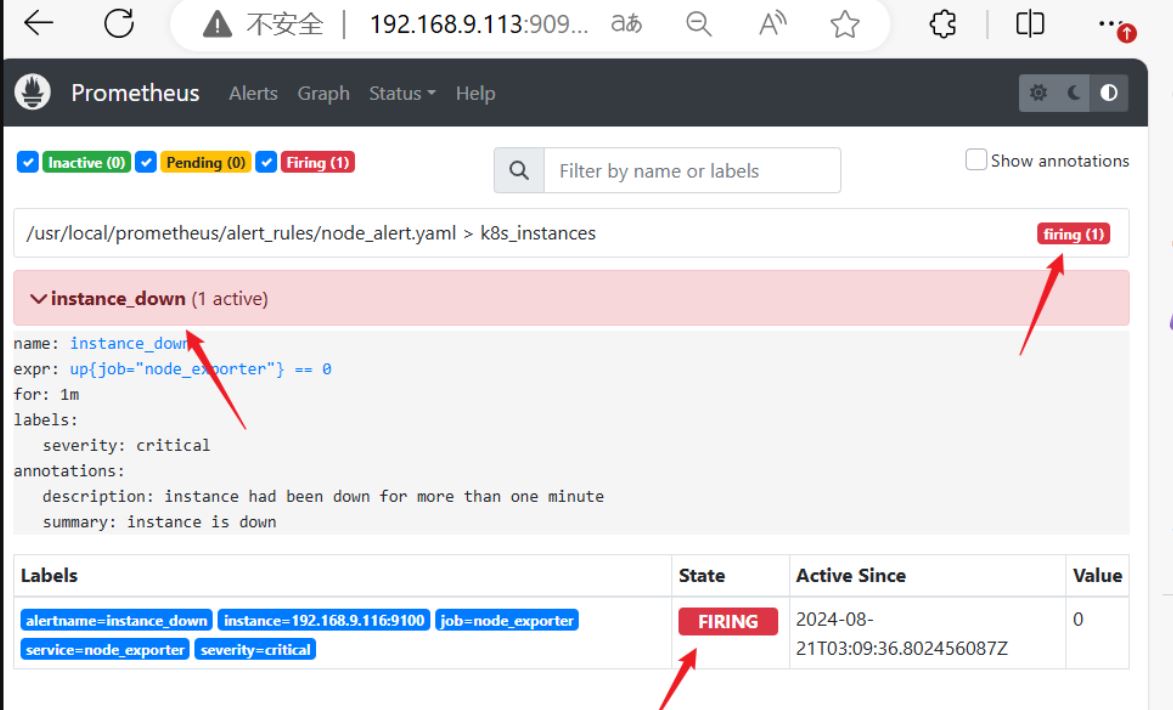
Task: Click the browser address bar URL
Action: [479, 25]
